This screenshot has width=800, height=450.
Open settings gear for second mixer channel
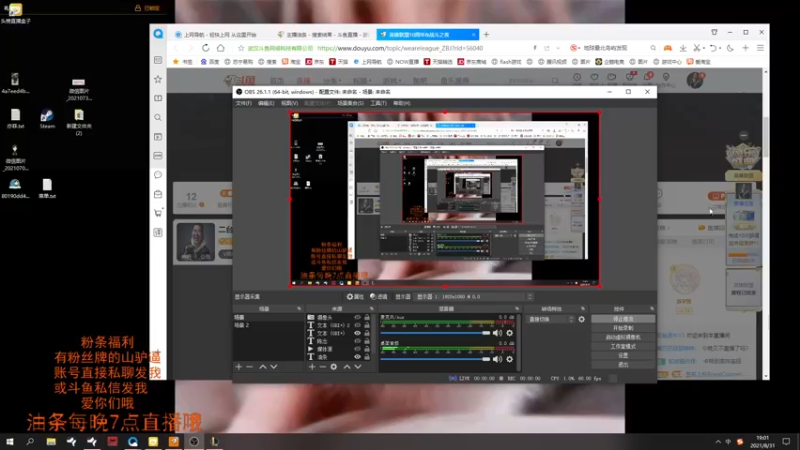click(509, 359)
